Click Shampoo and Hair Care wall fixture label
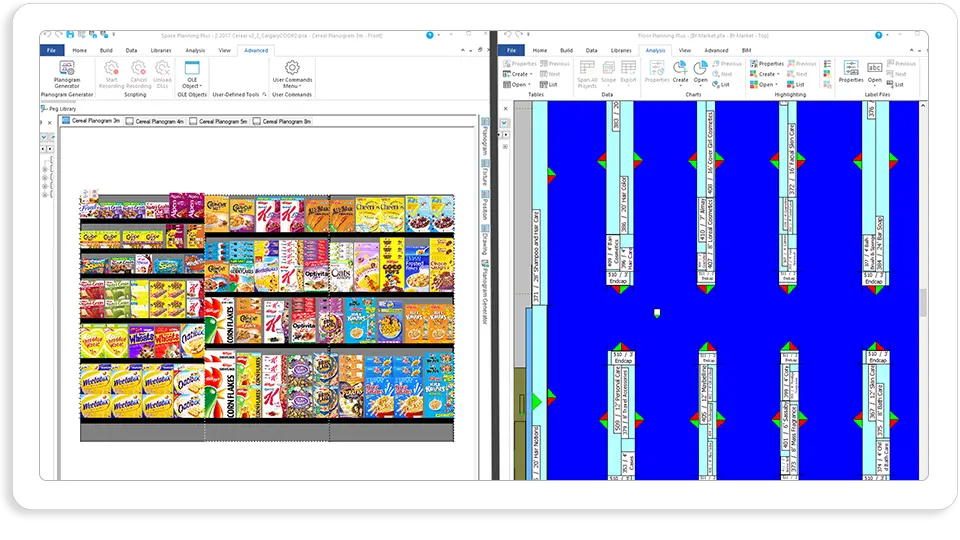The height and width of the screenshot is (540, 960). point(536,257)
